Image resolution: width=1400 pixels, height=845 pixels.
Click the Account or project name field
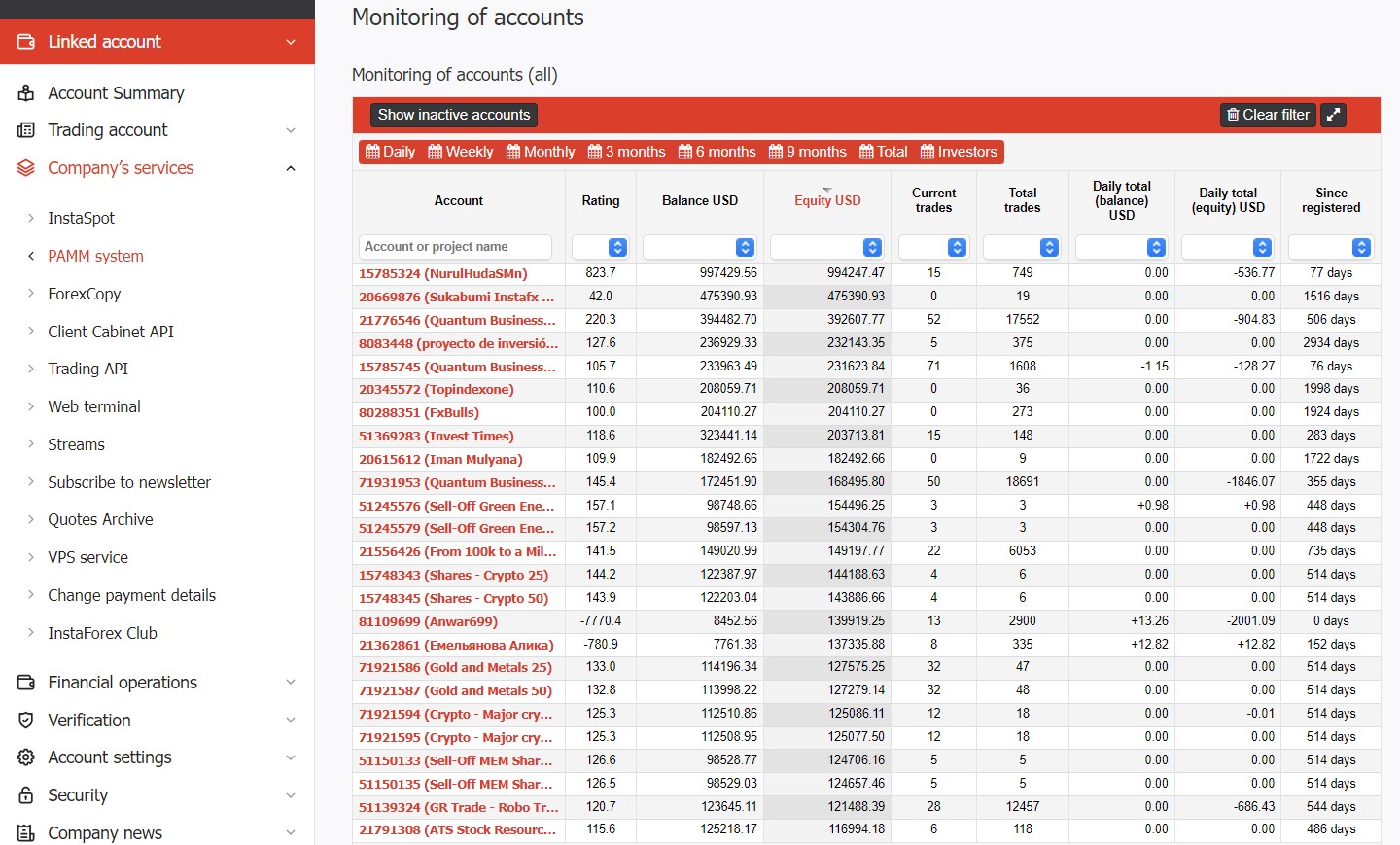pyautogui.click(x=455, y=247)
